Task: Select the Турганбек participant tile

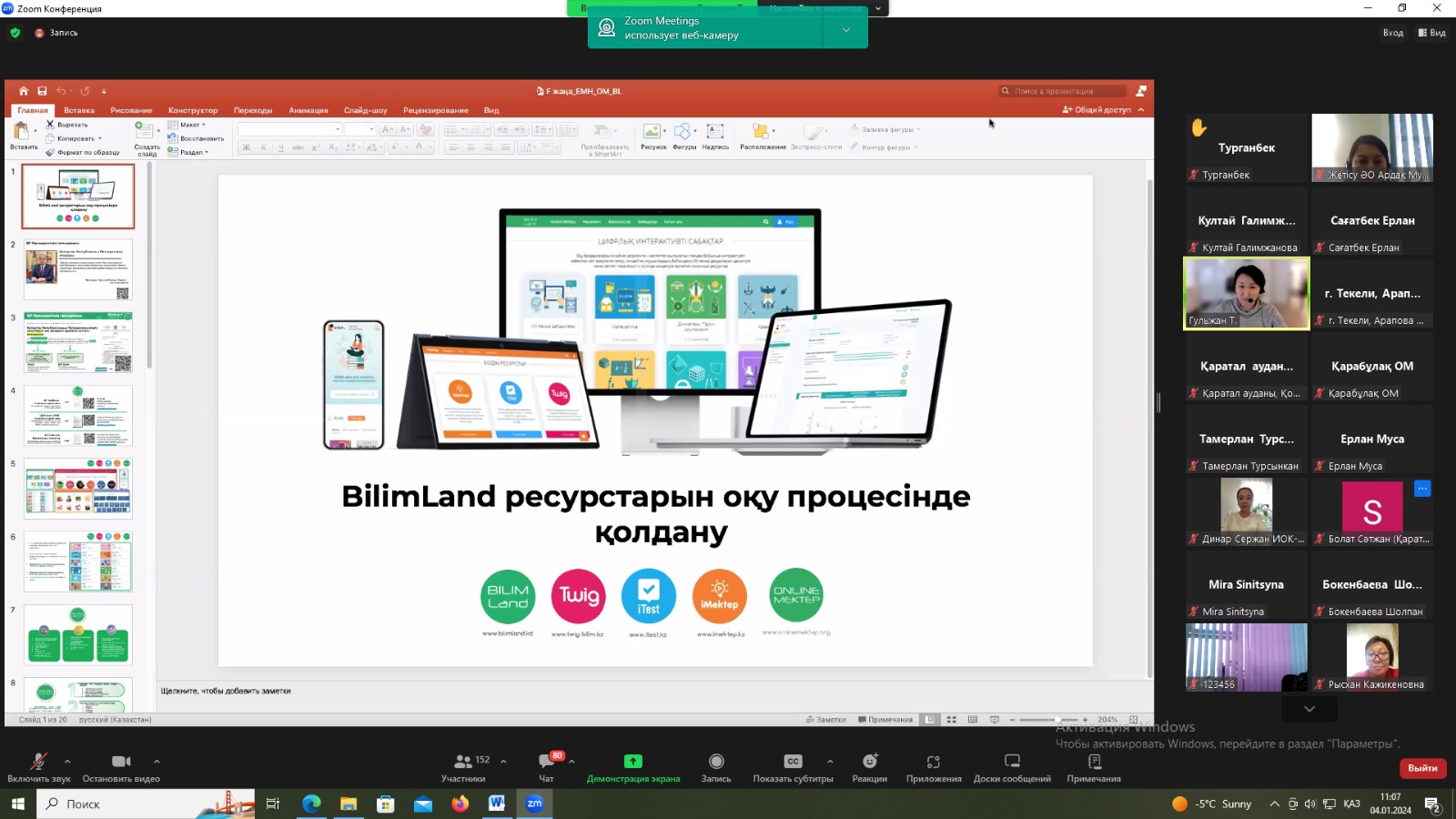Action: 1247,147
